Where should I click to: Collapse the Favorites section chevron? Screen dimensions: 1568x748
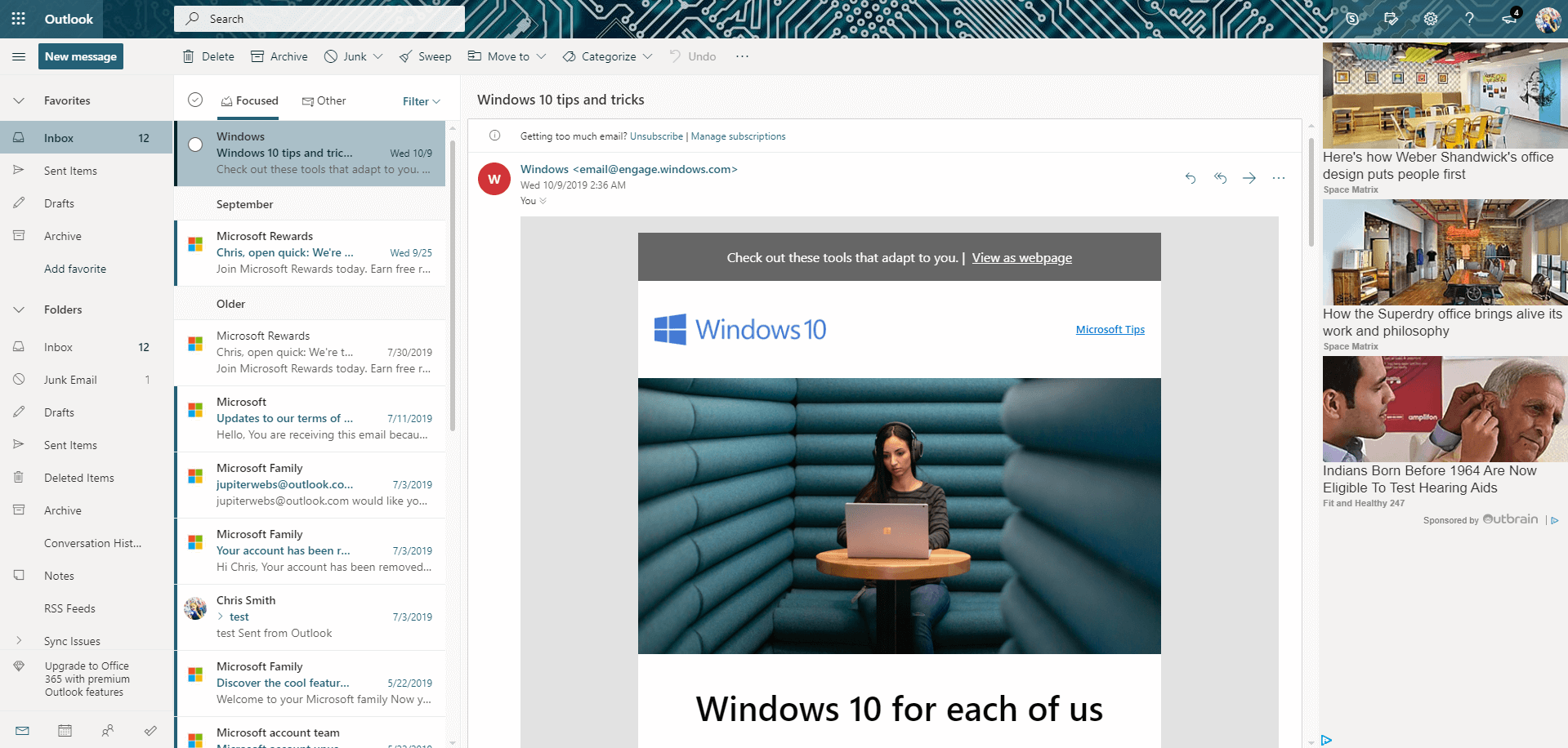[19, 100]
